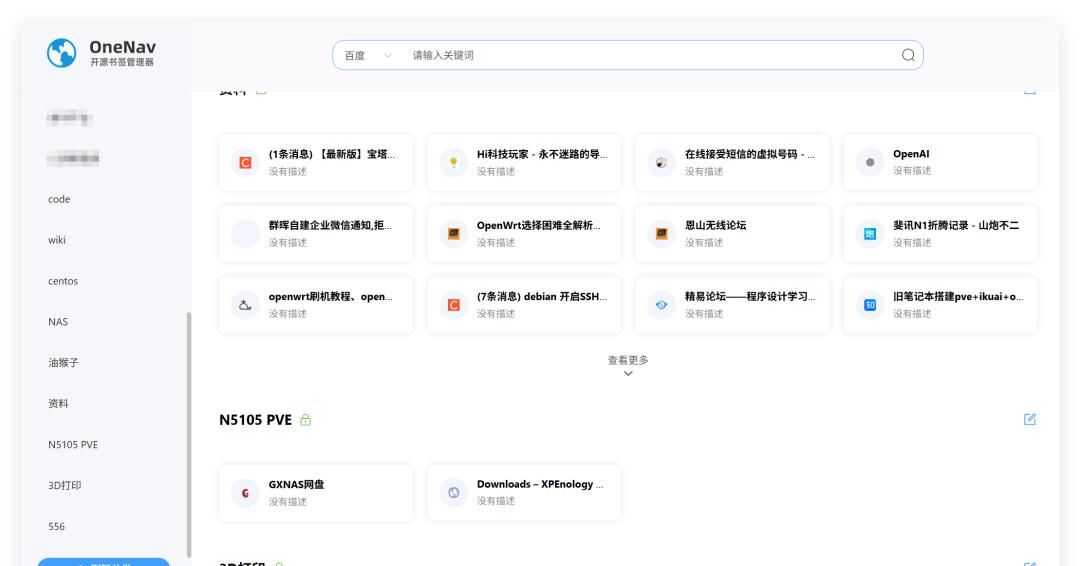Image resolution: width=1080 pixels, height=566 pixels.
Task: Open the openwrt刷机教程 link title
Action: (x=331, y=296)
